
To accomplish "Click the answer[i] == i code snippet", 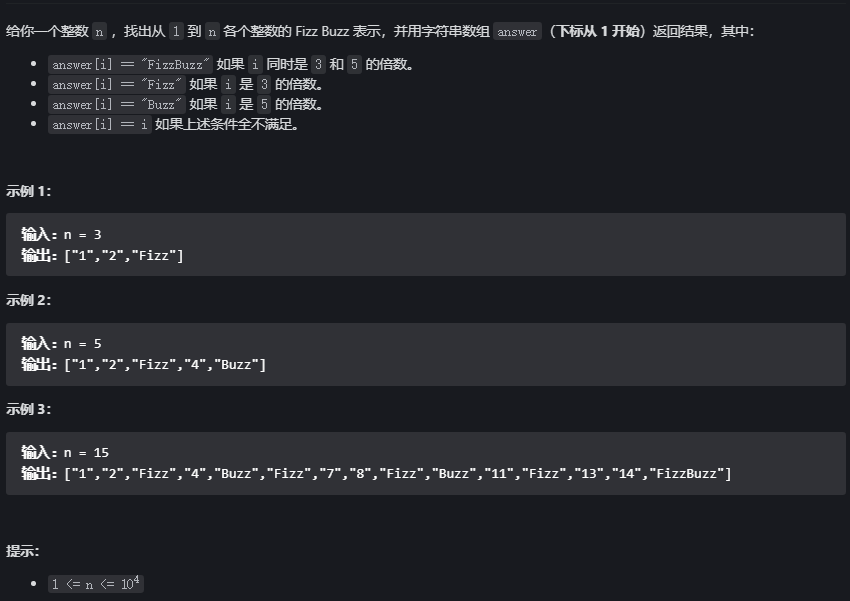I will pyautogui.click(x=100, y=125).
